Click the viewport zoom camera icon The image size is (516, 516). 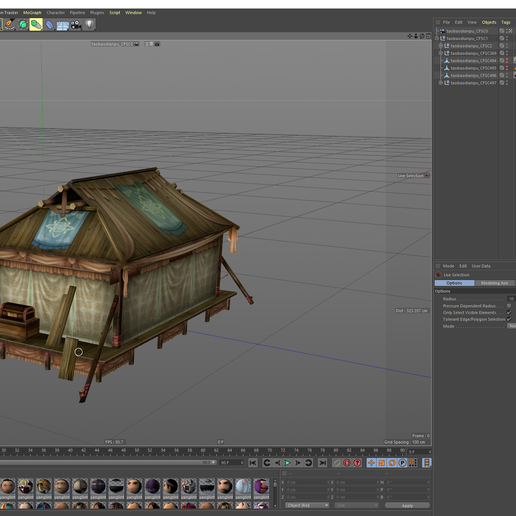point(416,36)
